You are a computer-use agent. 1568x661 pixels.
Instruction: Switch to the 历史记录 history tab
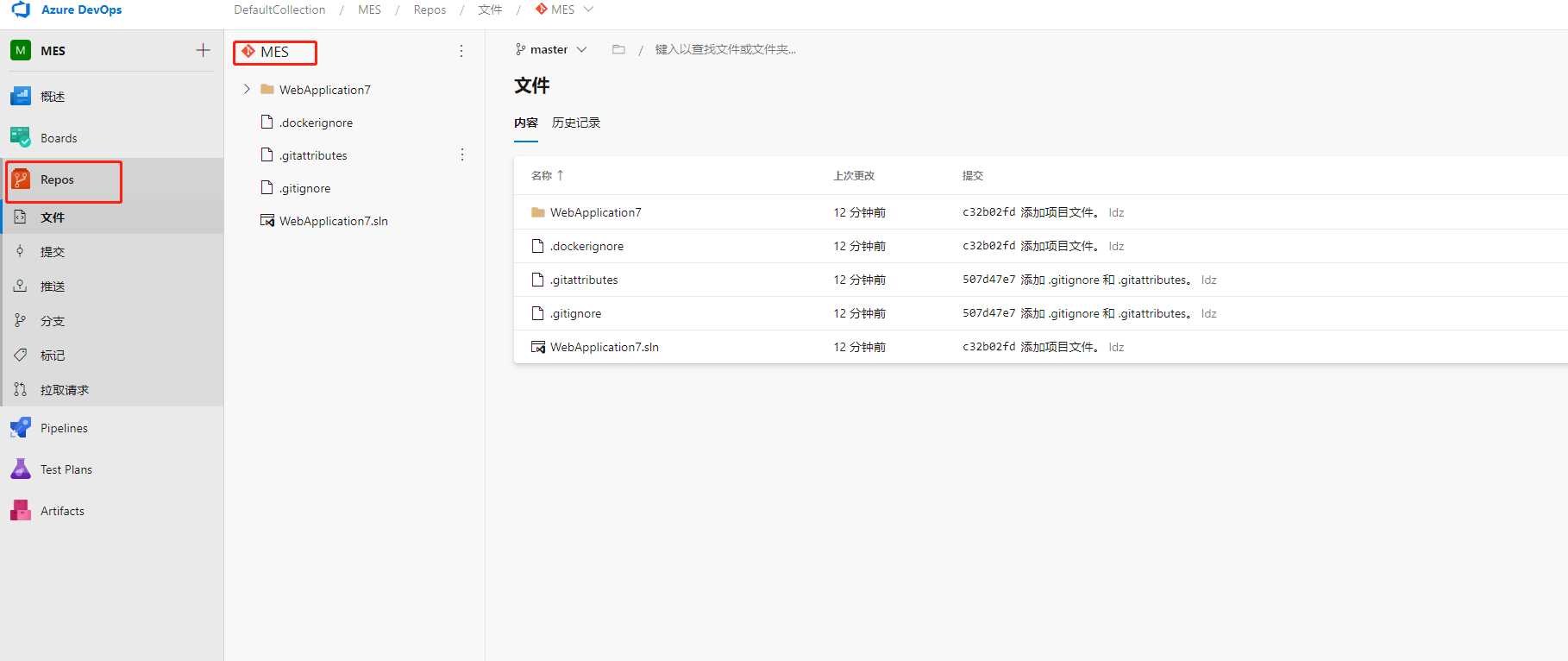576,123
